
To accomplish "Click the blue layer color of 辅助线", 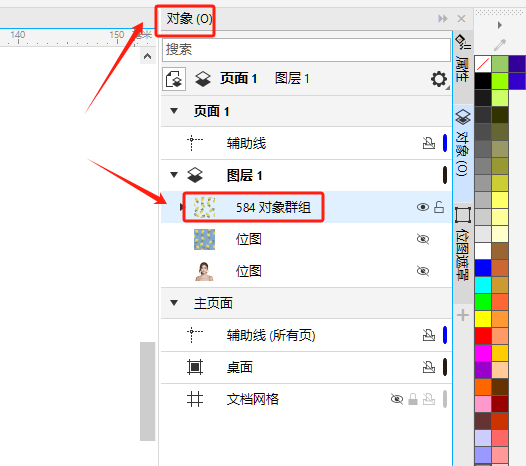I will (x=445, y=143).
